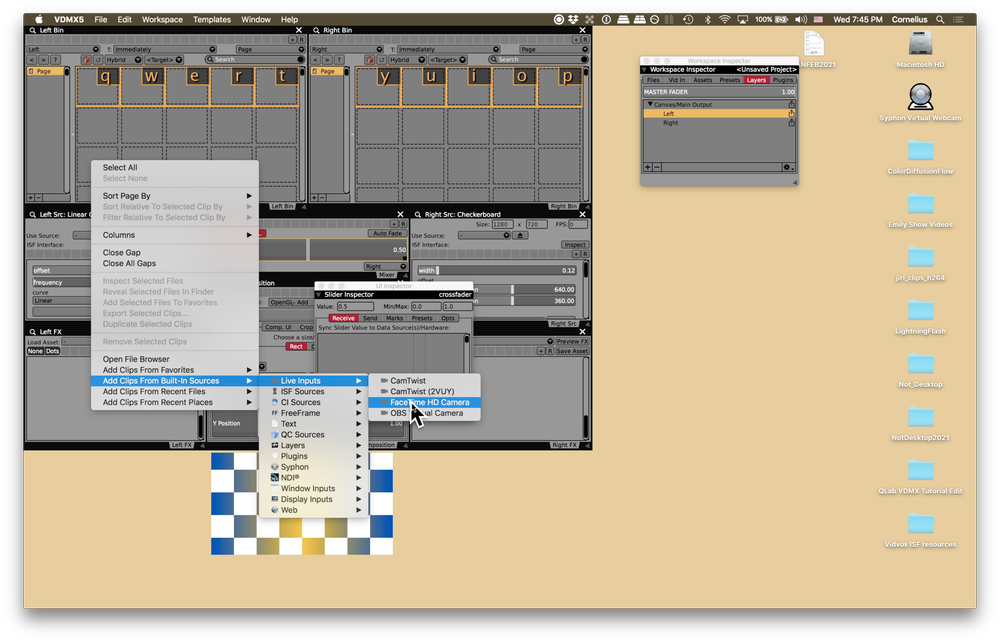Collapse the Slider Inspector disclosure triangle
The height and width of the screenshot is (642, 1000).
pos(319,295)
